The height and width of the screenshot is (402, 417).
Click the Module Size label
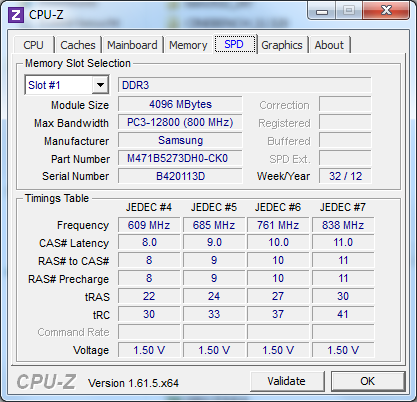click(x=80, y=105)
